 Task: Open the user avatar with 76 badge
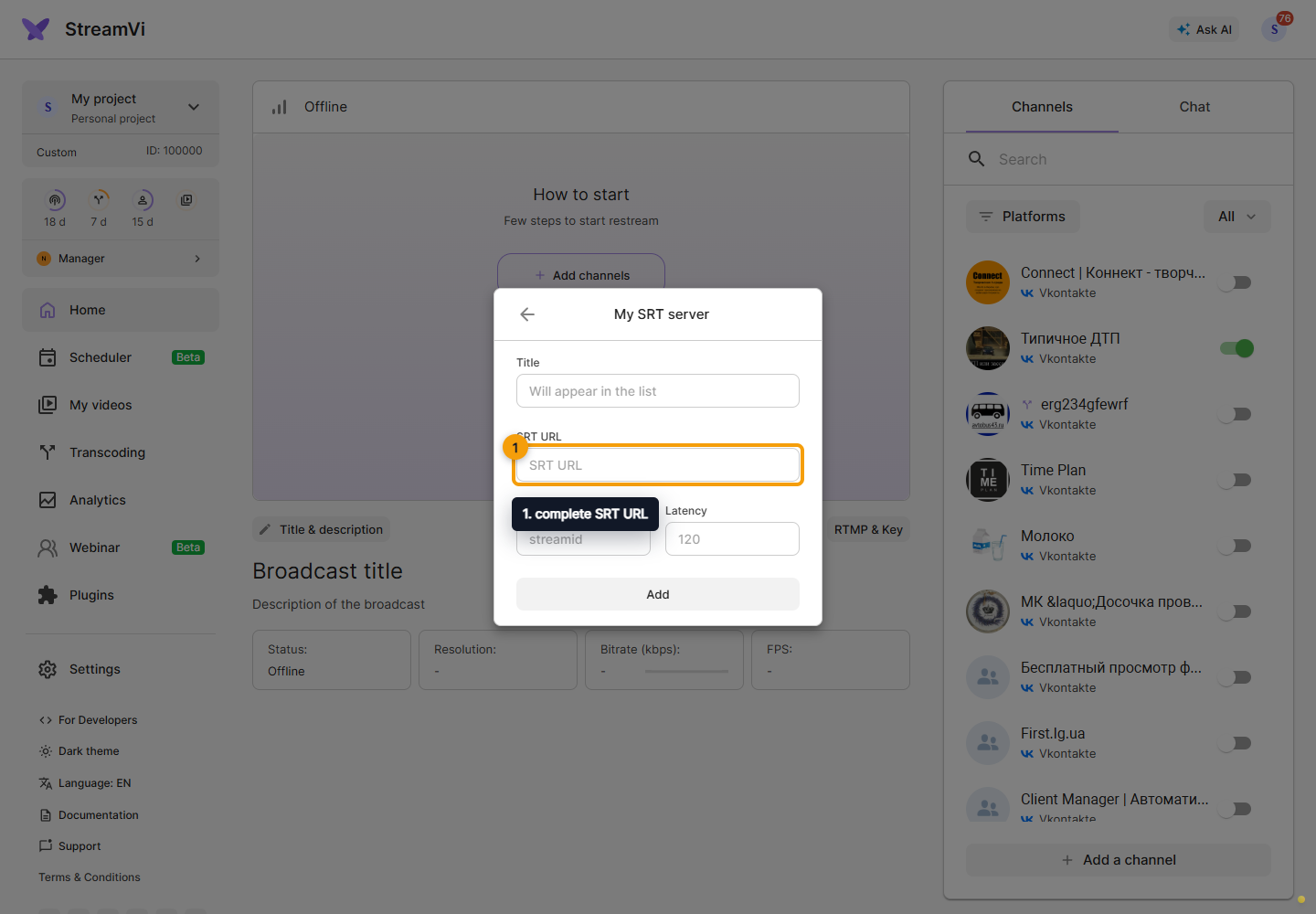tap(1274, 29)
